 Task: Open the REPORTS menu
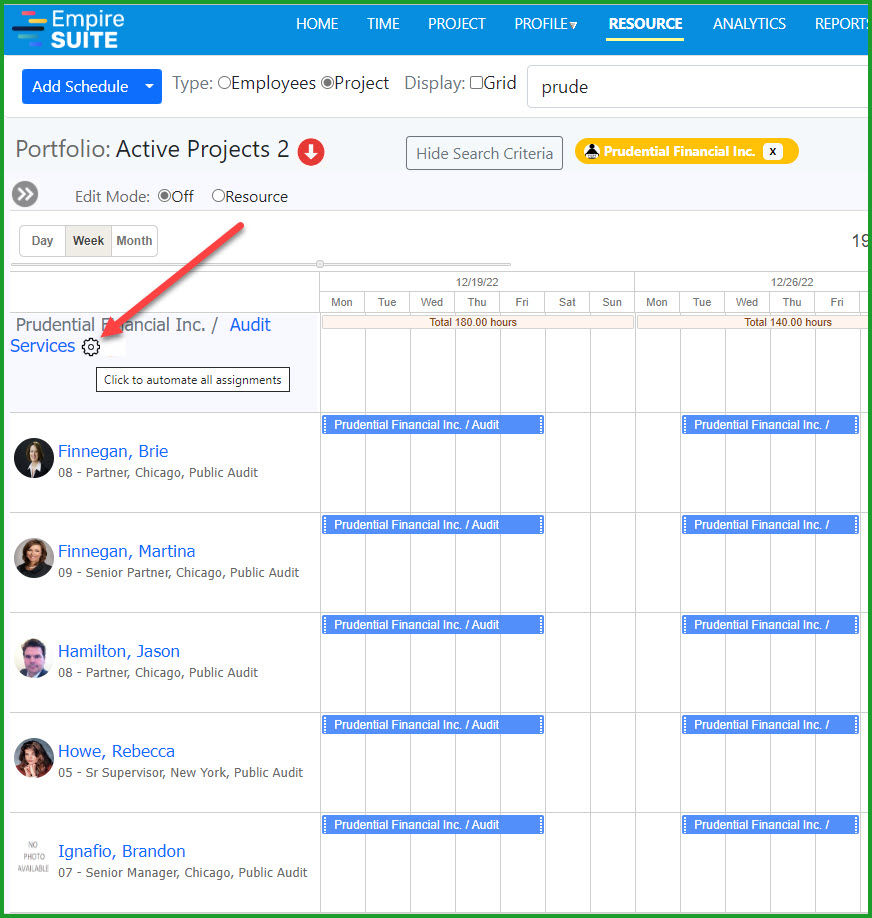[x=841, y=24]
